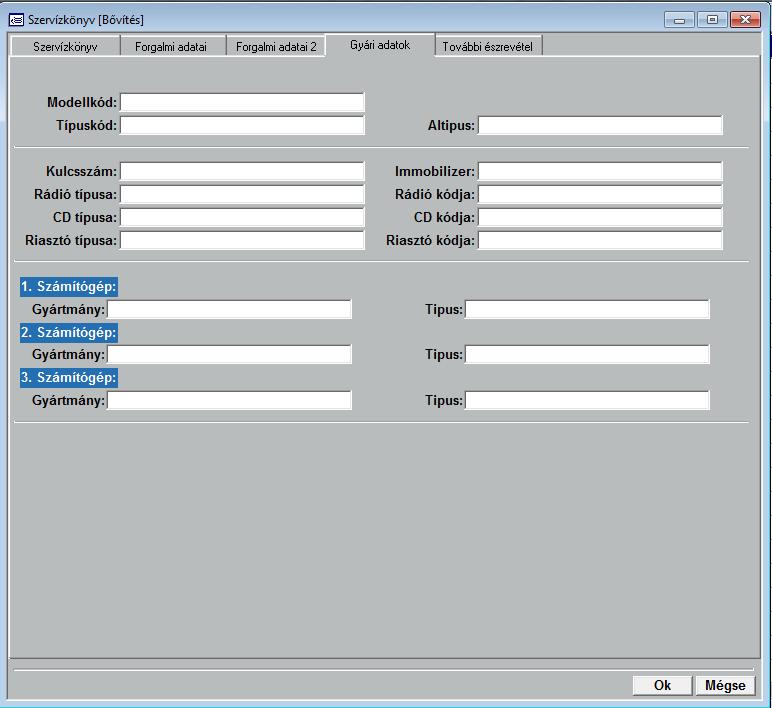Select the Gyári adatok tab
This screenshot has height=708, width=772.
380,45
